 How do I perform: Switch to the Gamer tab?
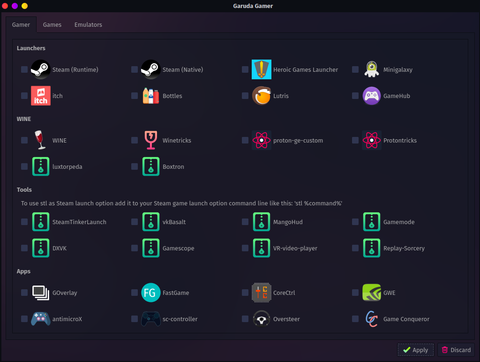21,25
